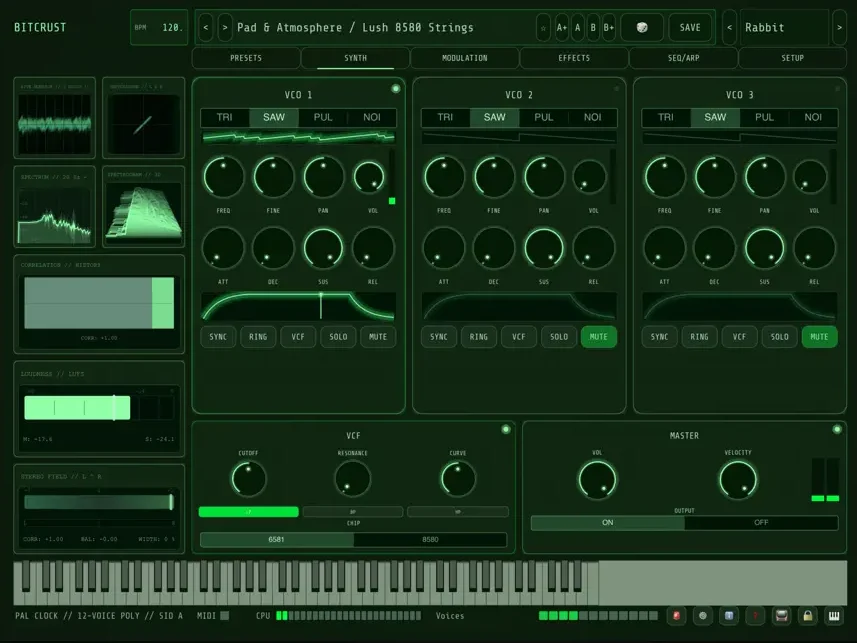Click the grey round record icon

[x=703, y=616]
